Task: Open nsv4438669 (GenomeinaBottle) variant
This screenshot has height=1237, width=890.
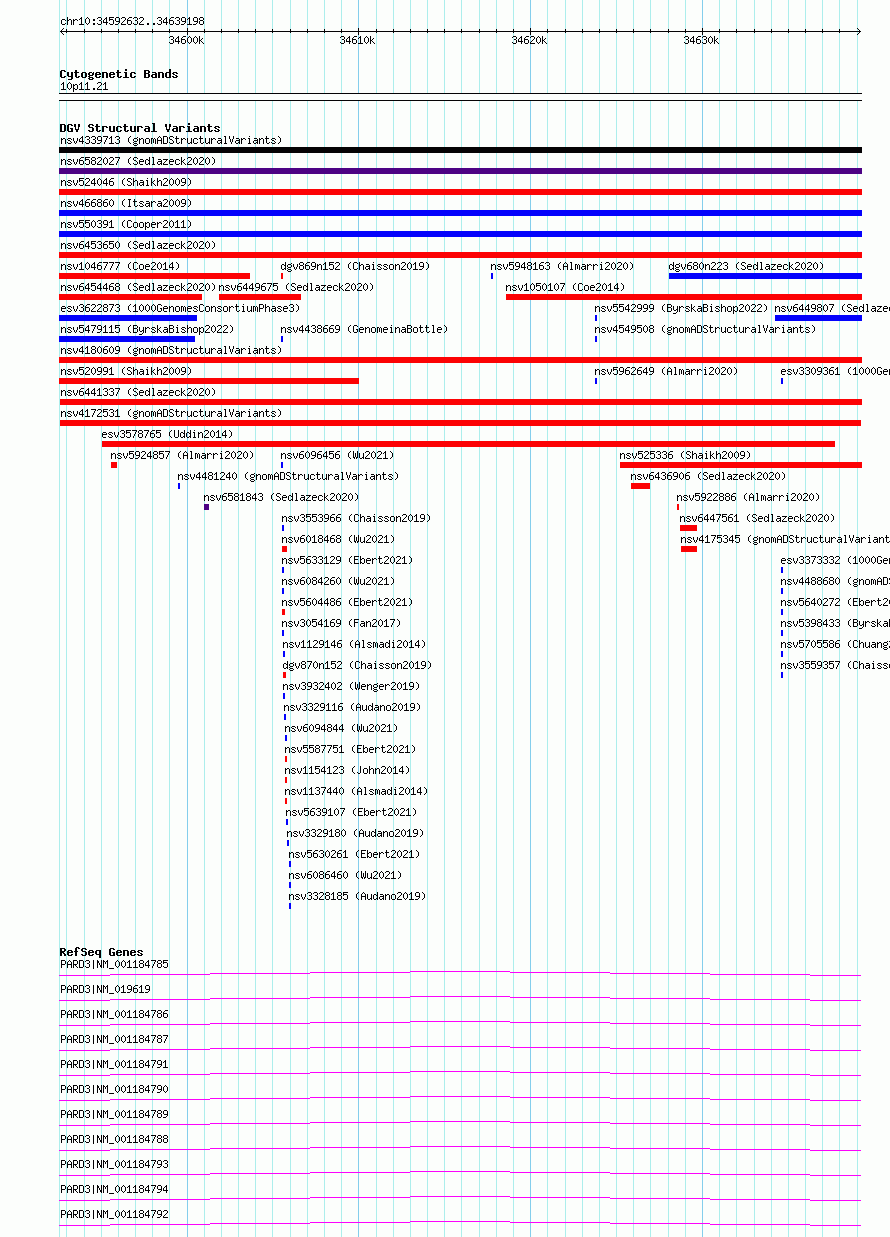Action: click(x=364, y=329)
